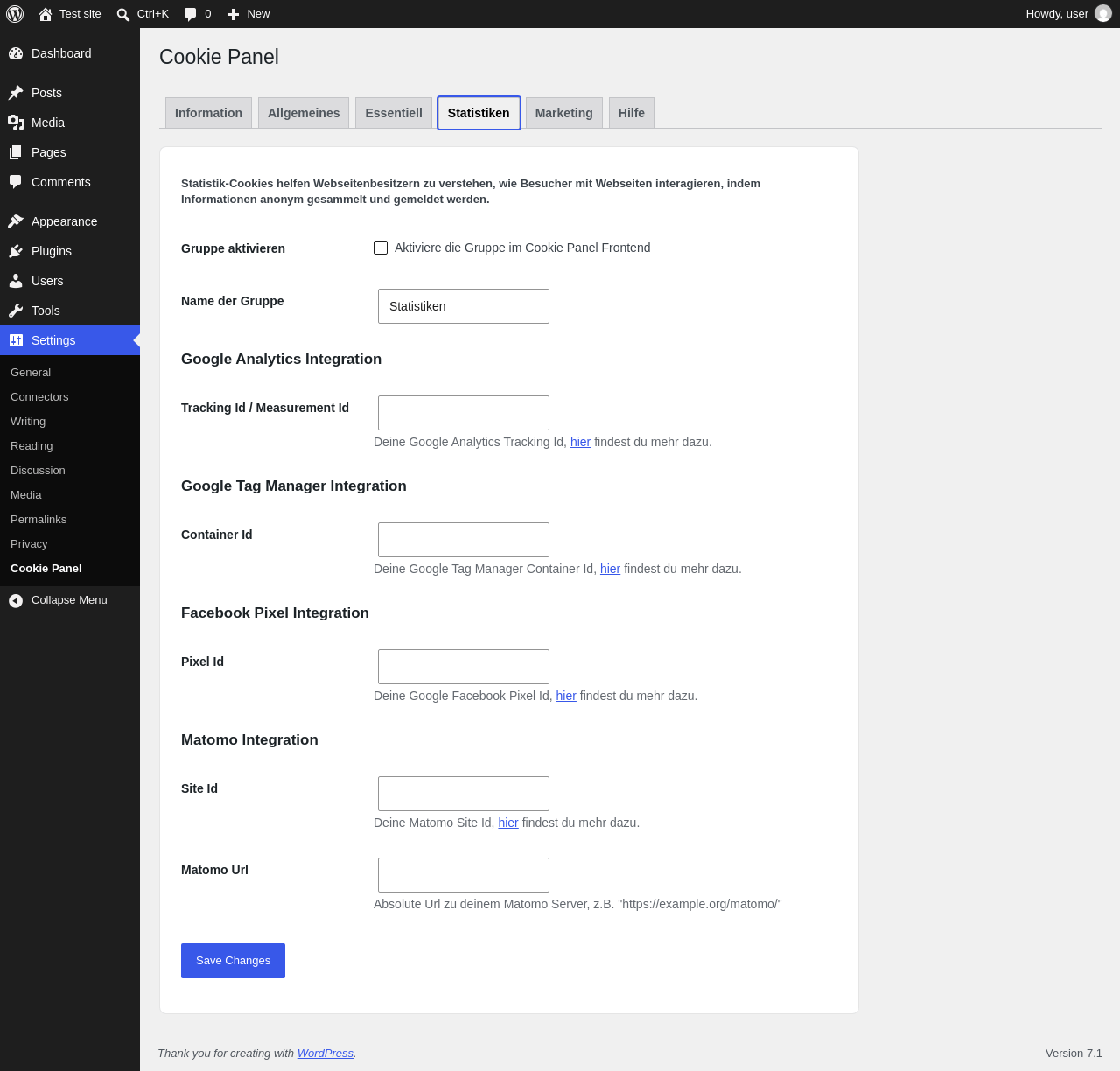
Task: Click the Facebook Pixel Integration heading
Action: tap(275, 613)
